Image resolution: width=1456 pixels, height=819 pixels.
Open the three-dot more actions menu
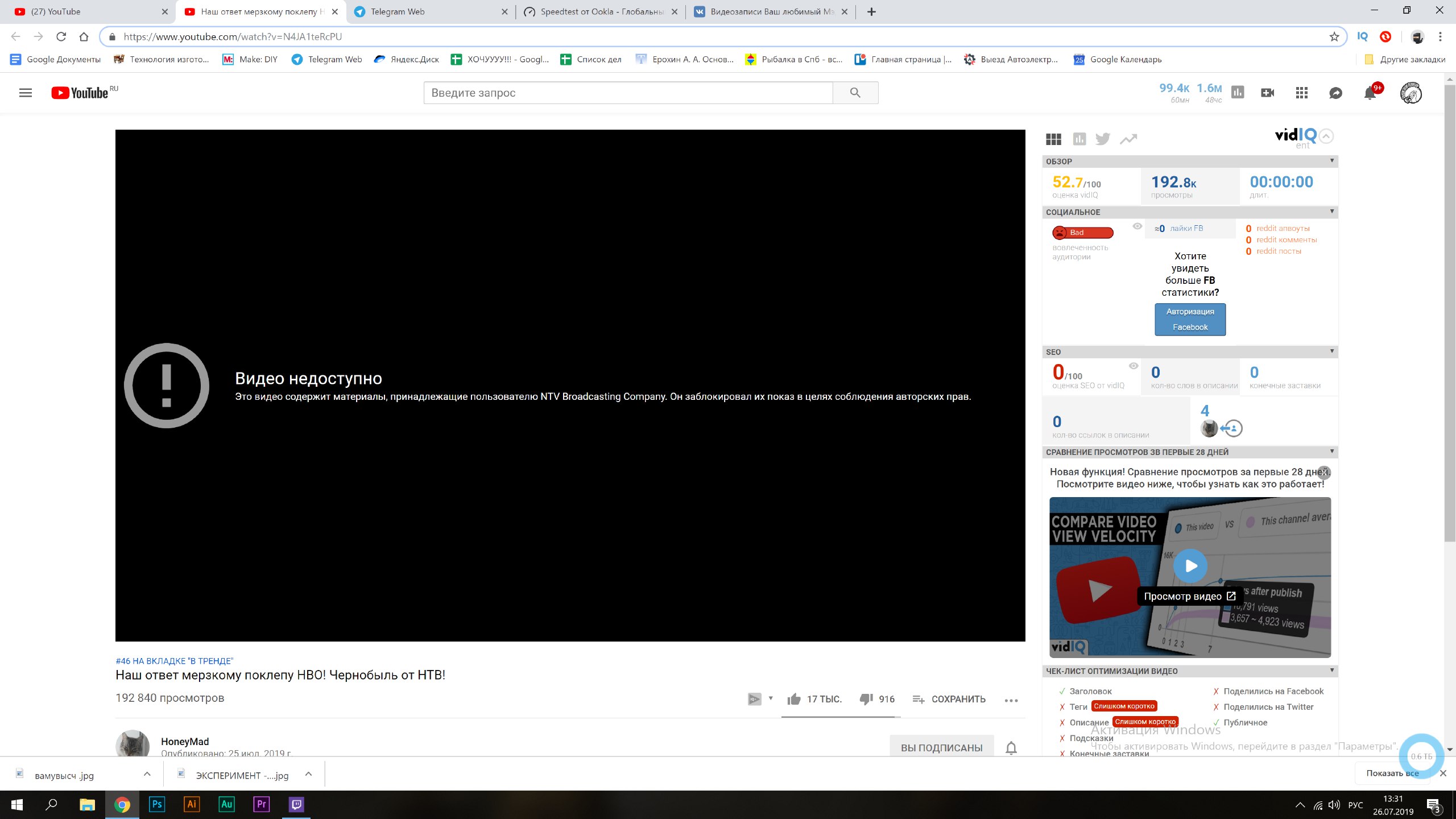point(1011,700)
